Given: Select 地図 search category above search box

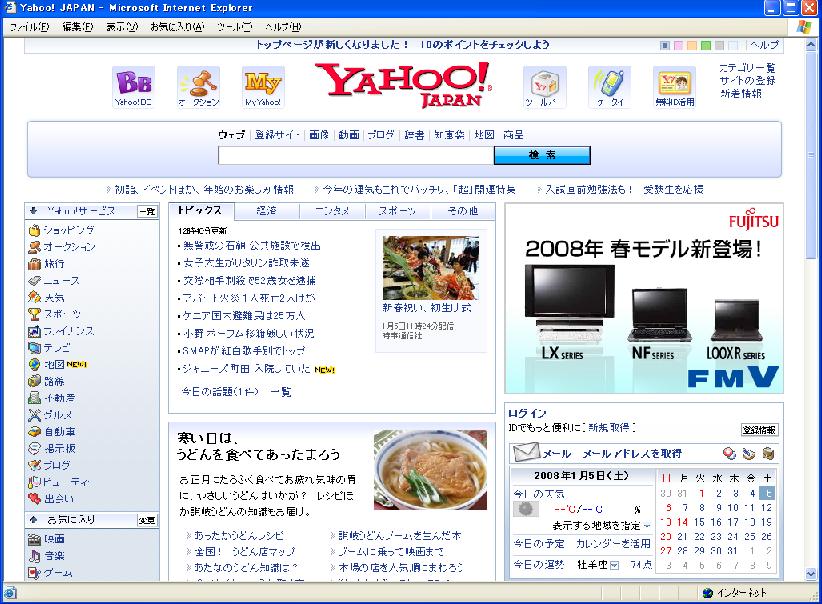Looking at the screenshot, I should (x=484, y=135).
